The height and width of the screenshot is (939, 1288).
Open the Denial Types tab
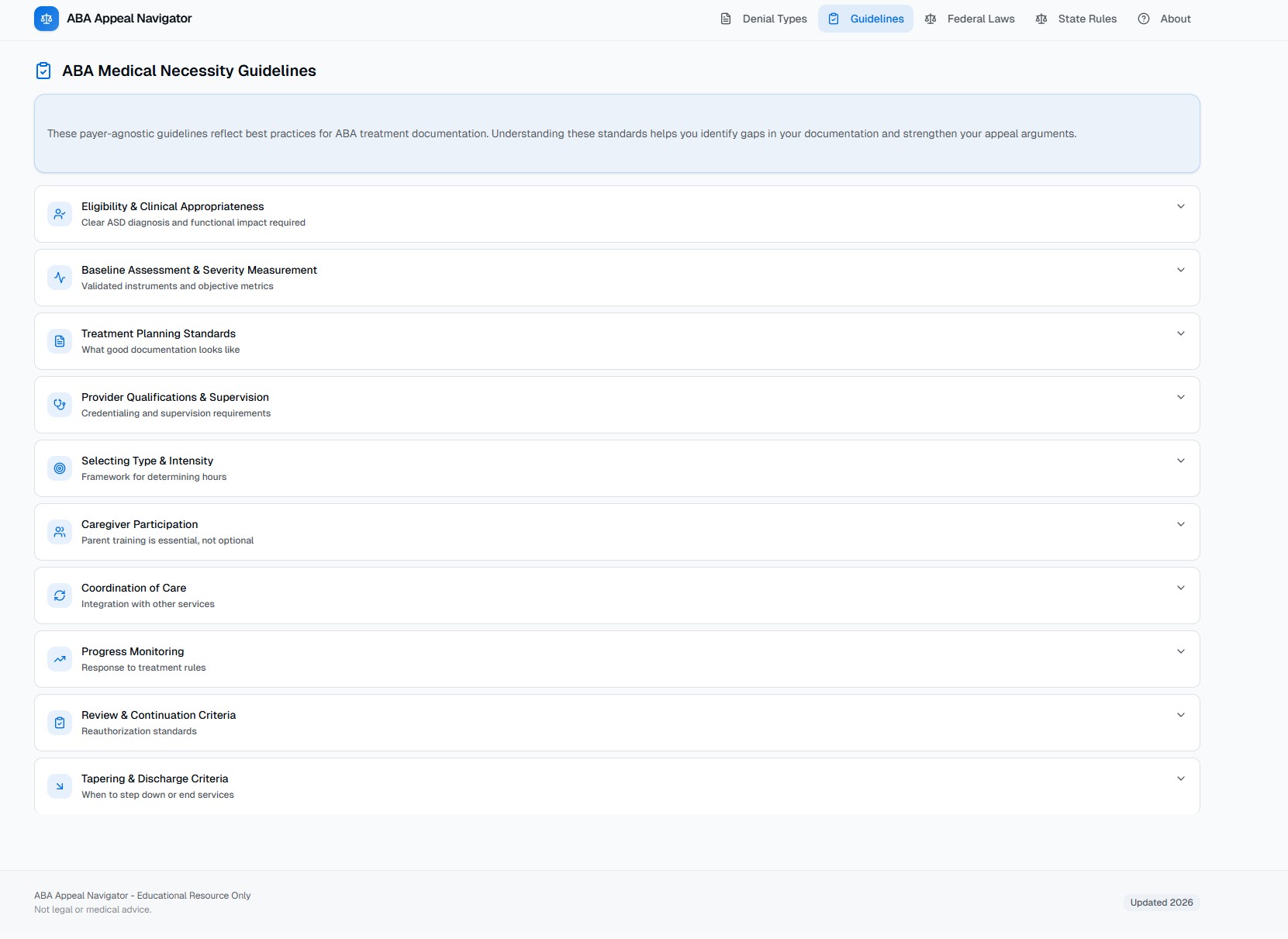click(764, 19)
